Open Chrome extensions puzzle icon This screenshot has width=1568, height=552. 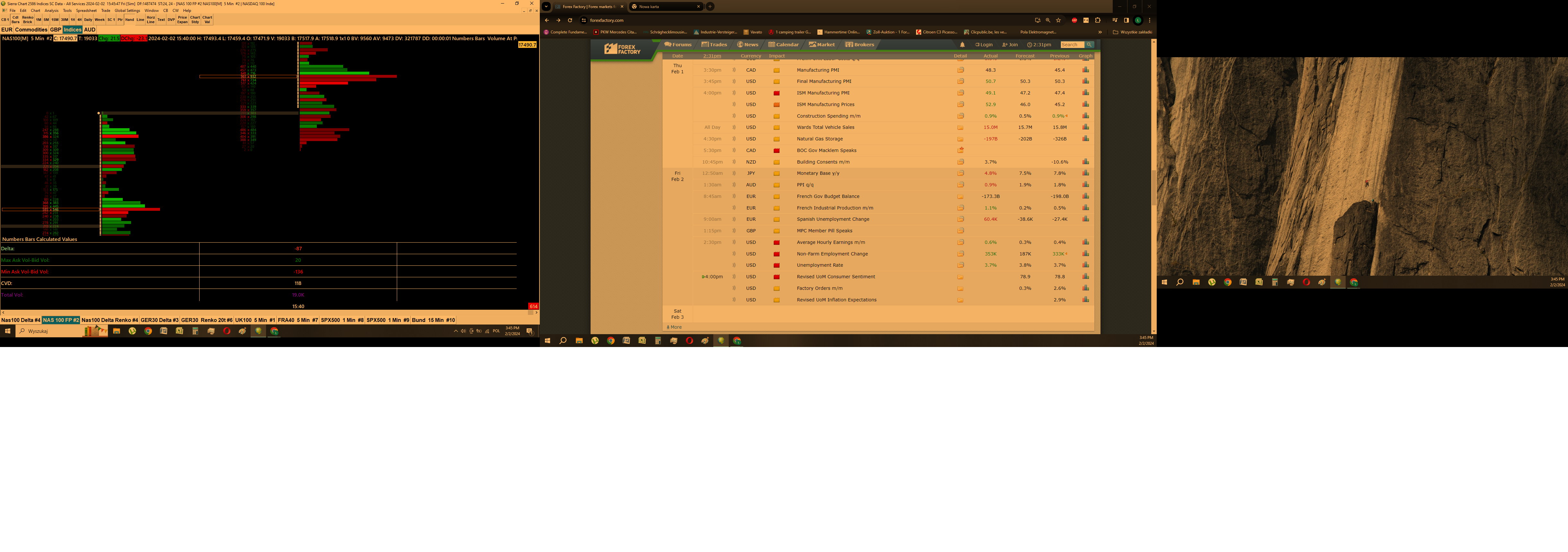click(x=1098, y=20)
